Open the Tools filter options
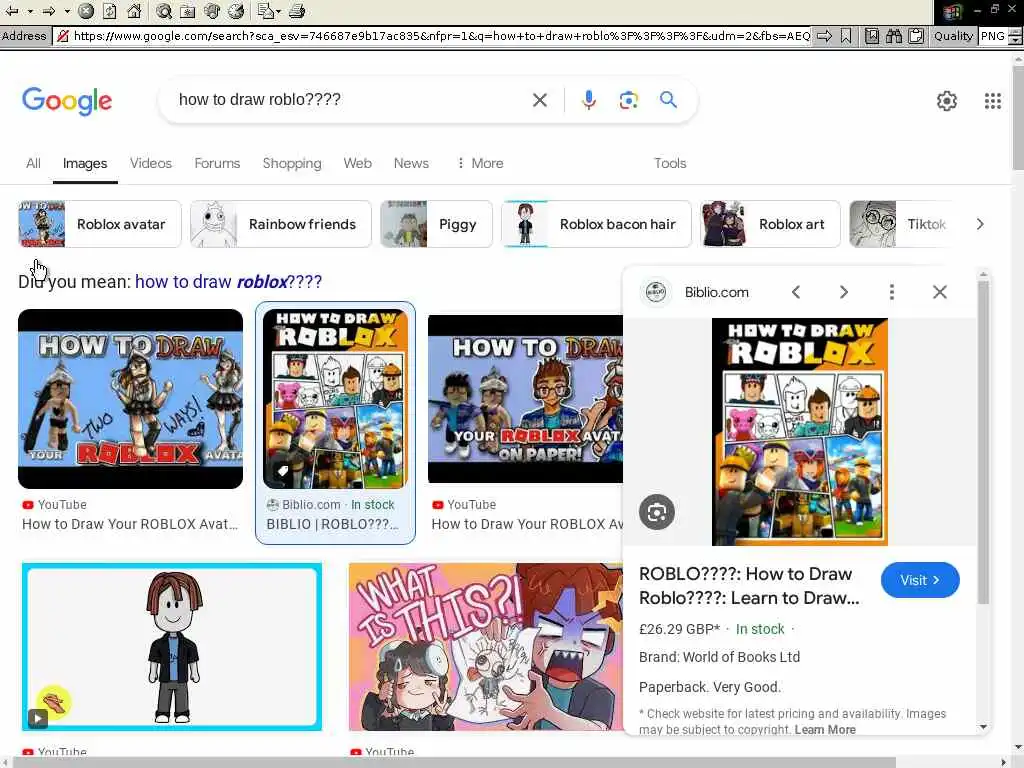 [670, 163]
